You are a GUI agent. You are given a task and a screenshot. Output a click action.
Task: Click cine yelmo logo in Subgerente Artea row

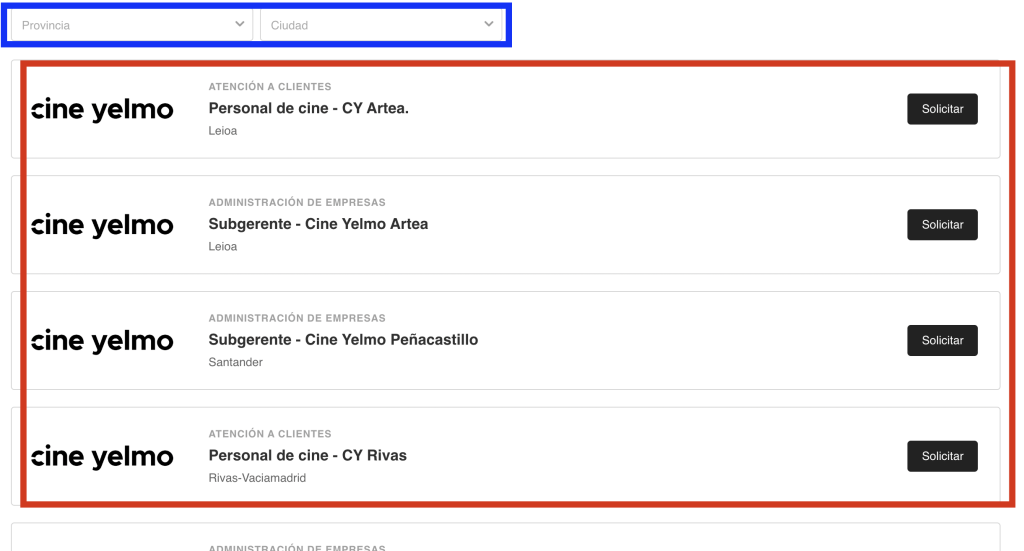click(x=103, y=225)
